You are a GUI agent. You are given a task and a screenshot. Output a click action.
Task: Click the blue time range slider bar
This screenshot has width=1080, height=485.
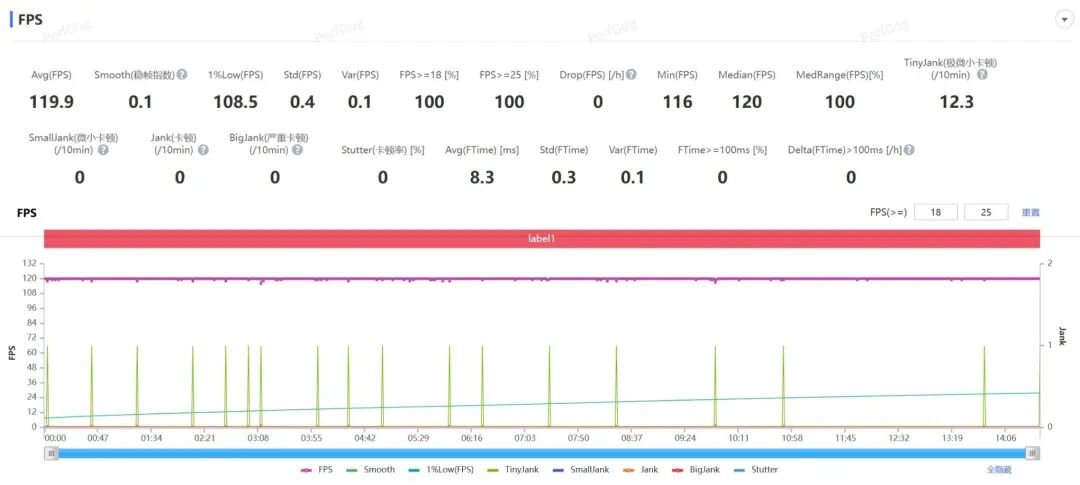[x=541, y=453]
